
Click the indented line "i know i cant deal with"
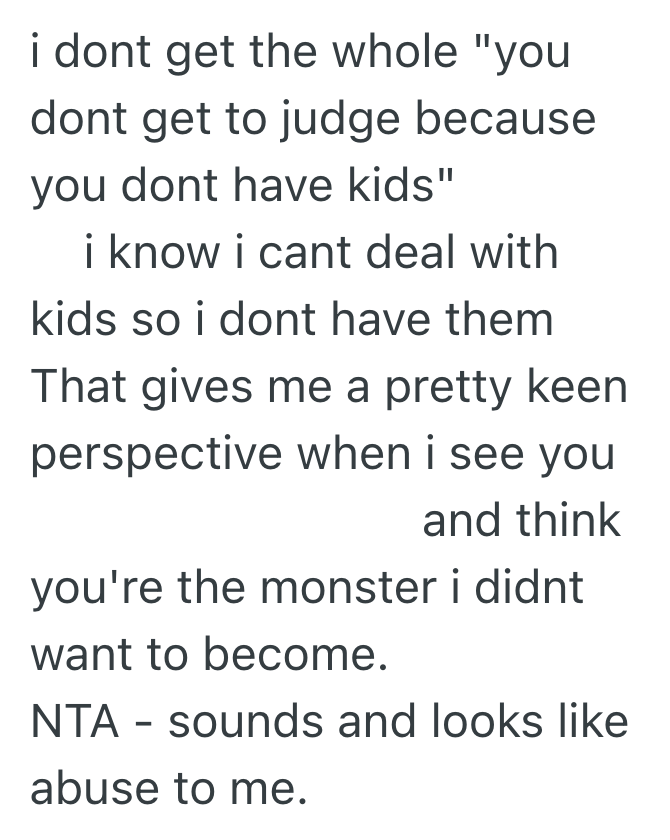coord(320,253)
